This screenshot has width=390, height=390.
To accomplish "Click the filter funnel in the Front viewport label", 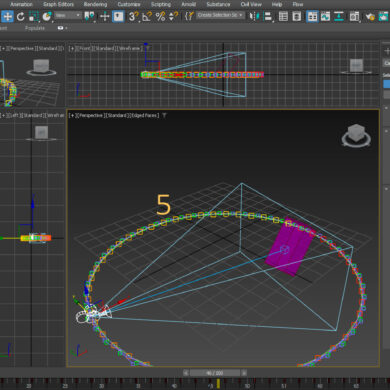I will tap(147, 48).
